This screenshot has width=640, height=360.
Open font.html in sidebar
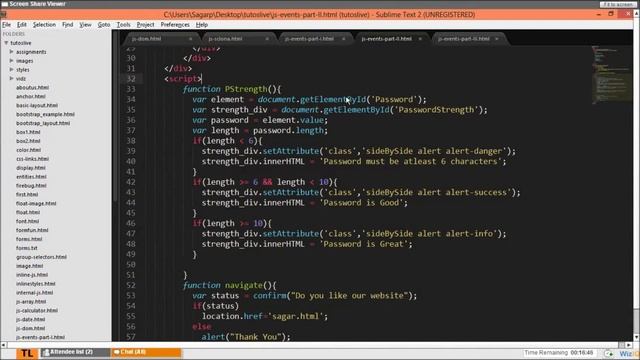tap(27, 221)
